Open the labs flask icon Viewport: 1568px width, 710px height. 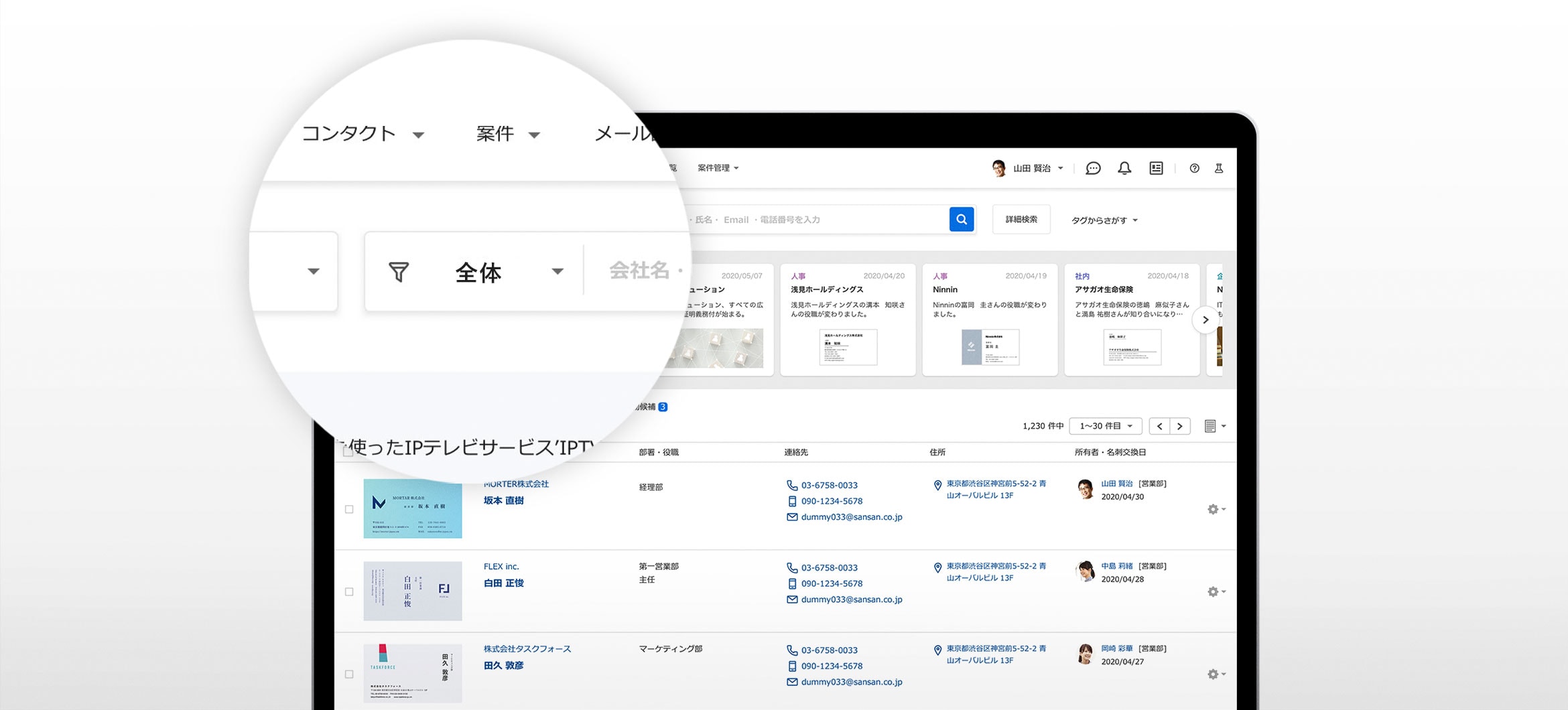coord(1219,168)
